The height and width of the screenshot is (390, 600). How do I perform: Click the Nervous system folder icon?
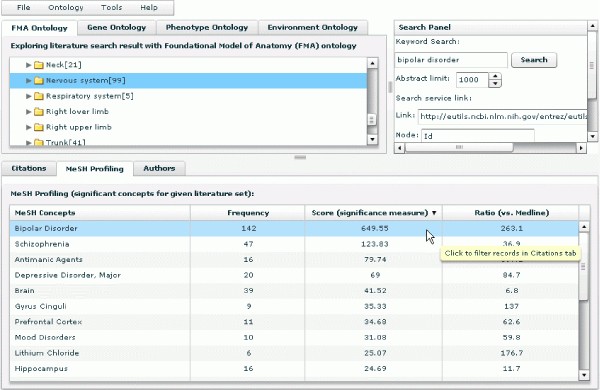click(39, 81)
